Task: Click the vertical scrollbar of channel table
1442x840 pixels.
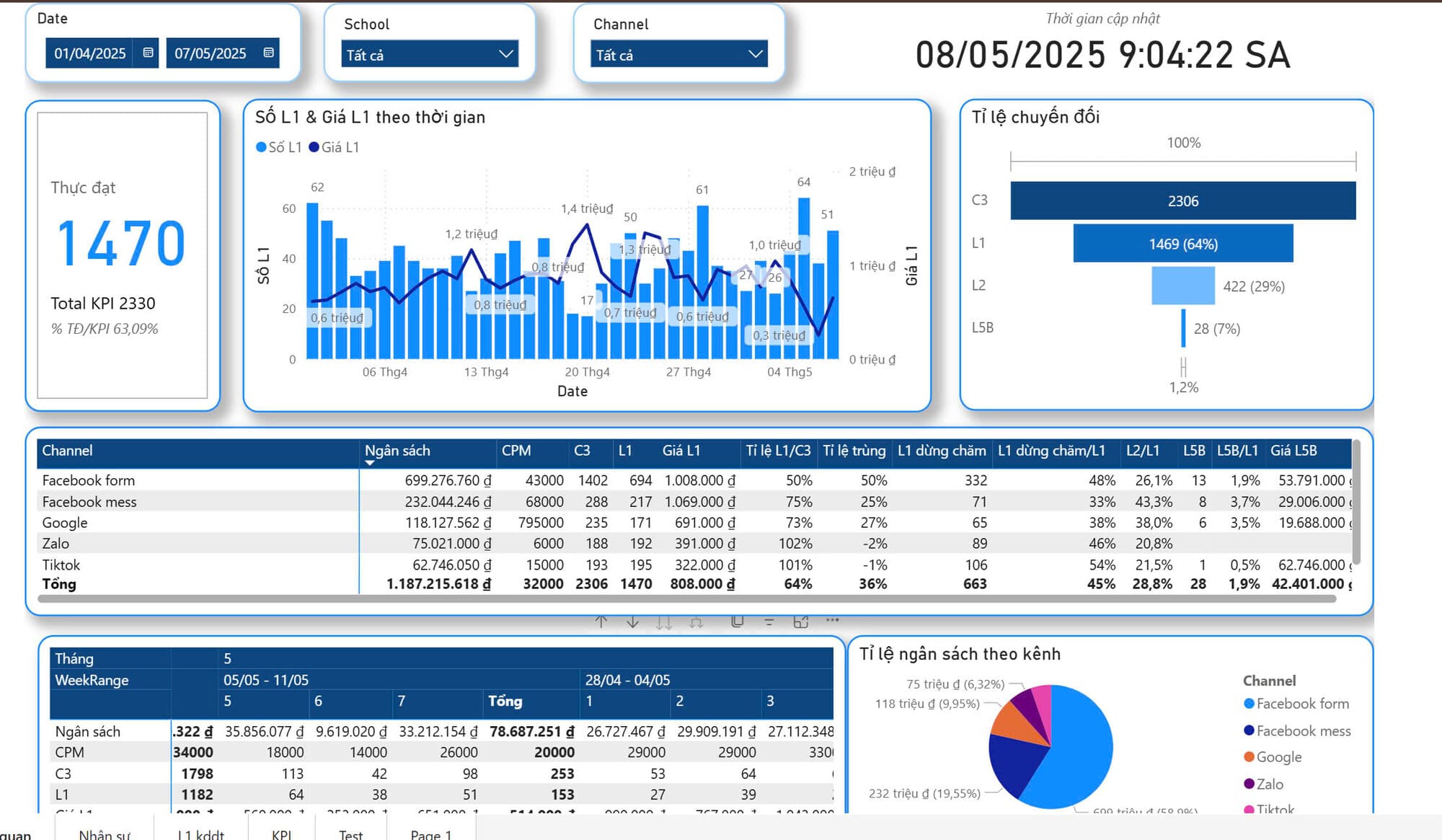Action: point(1356,503)
